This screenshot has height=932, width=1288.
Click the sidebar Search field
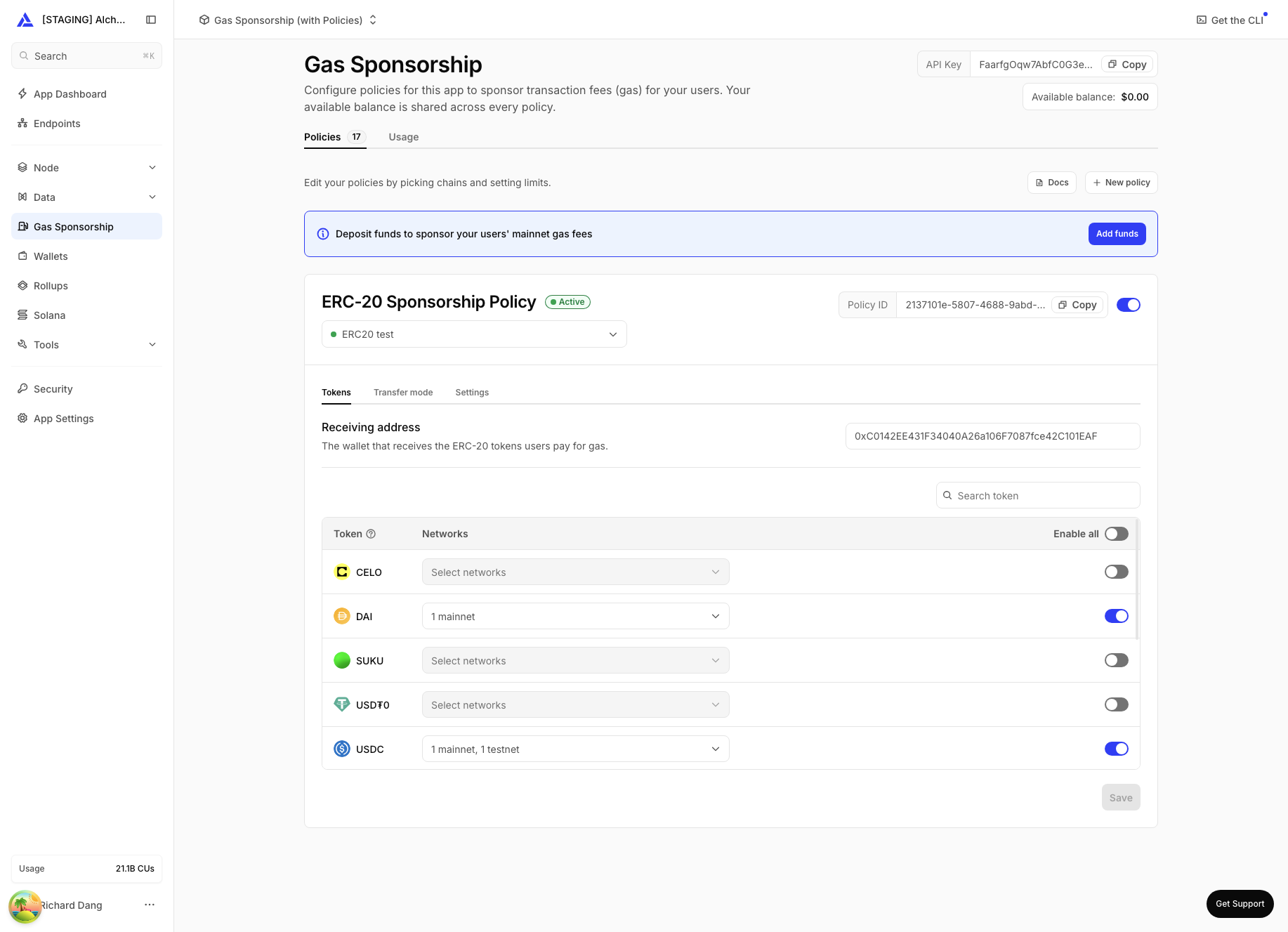point(86,55)
